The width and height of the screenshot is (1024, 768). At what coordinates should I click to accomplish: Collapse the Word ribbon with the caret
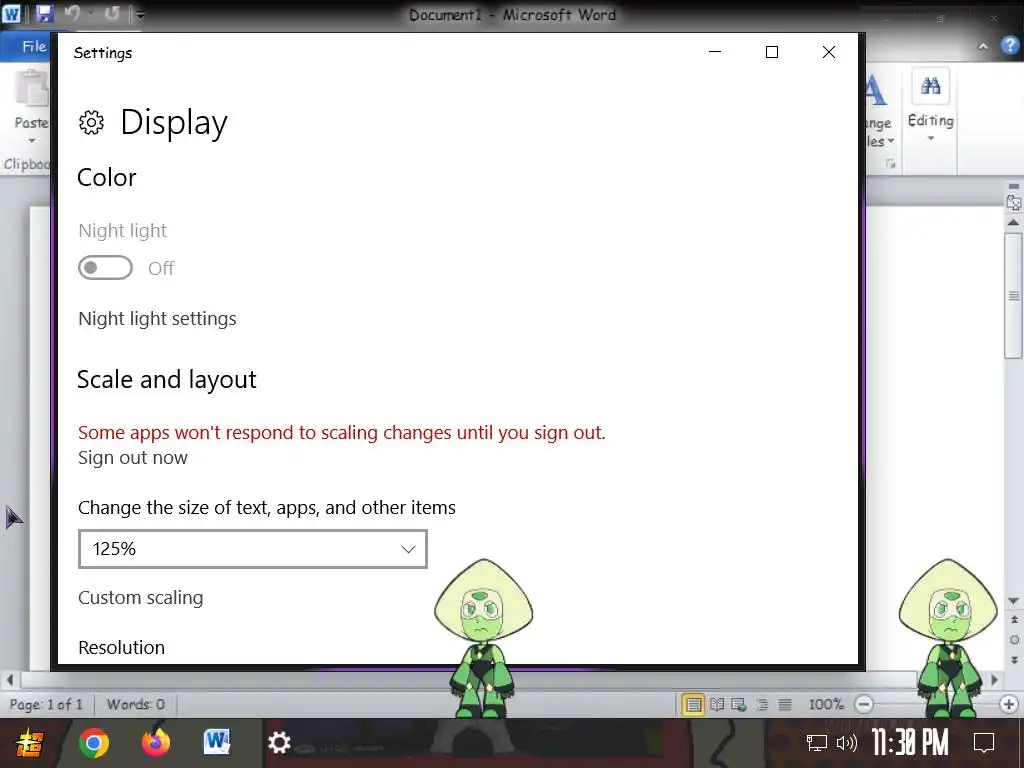[983, 46]
